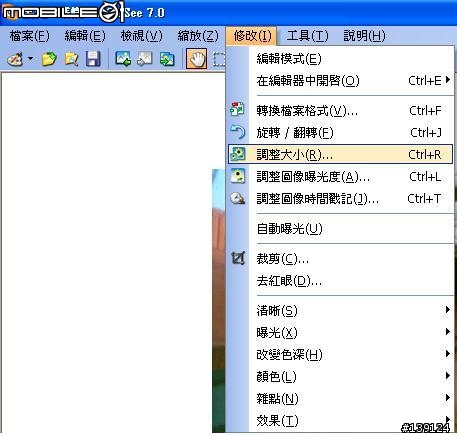Select 調整圖像時間戳記(J)... menu item
The width and height of the screenshot is (457, 436).
(x=340, y=199)
